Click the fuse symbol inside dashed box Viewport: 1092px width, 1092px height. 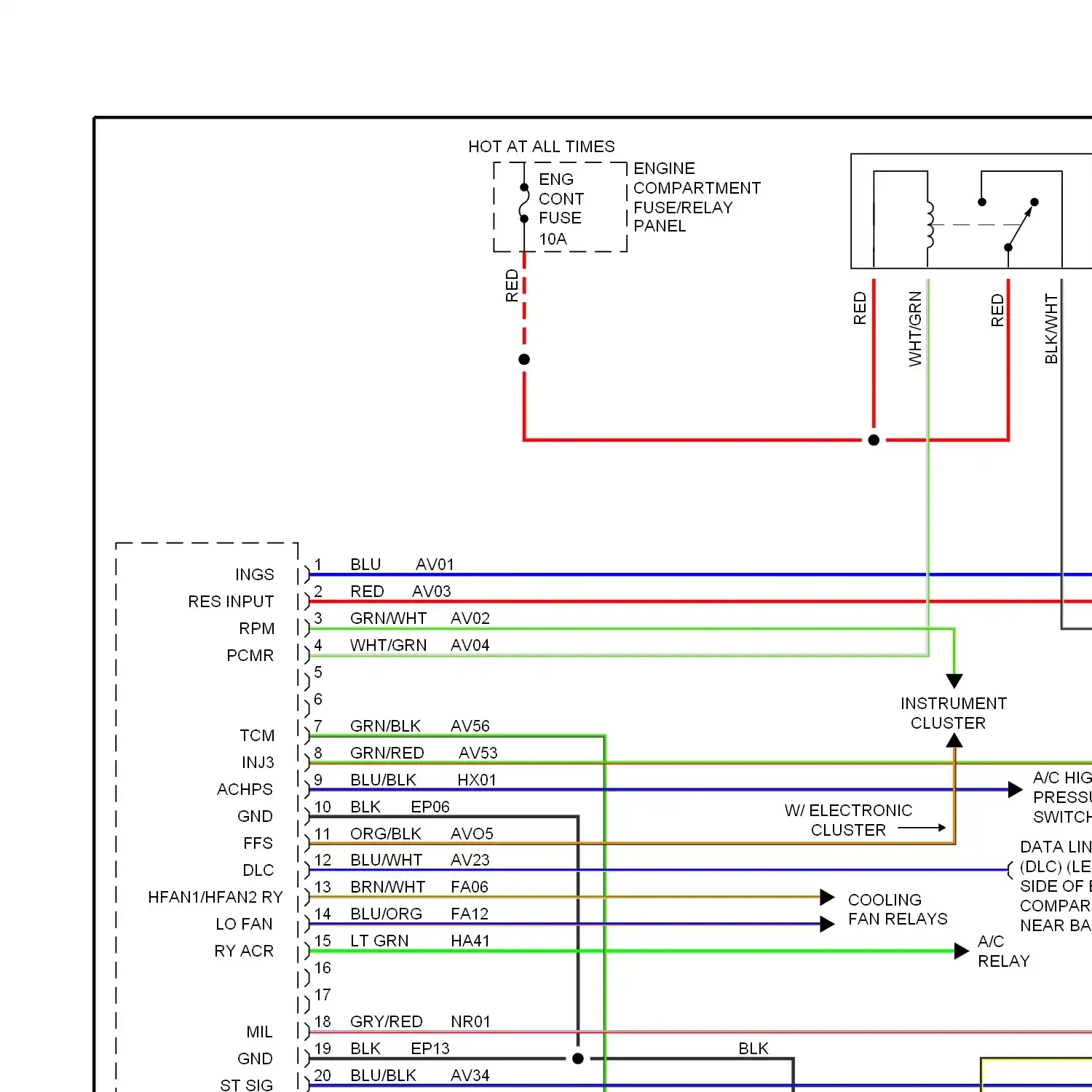point(524,203)
